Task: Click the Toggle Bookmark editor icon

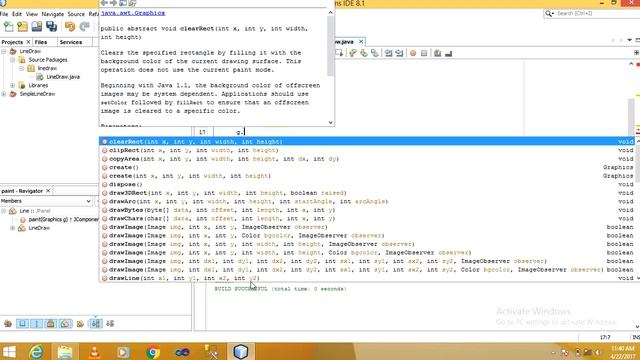Action: (x=374, y=53)
